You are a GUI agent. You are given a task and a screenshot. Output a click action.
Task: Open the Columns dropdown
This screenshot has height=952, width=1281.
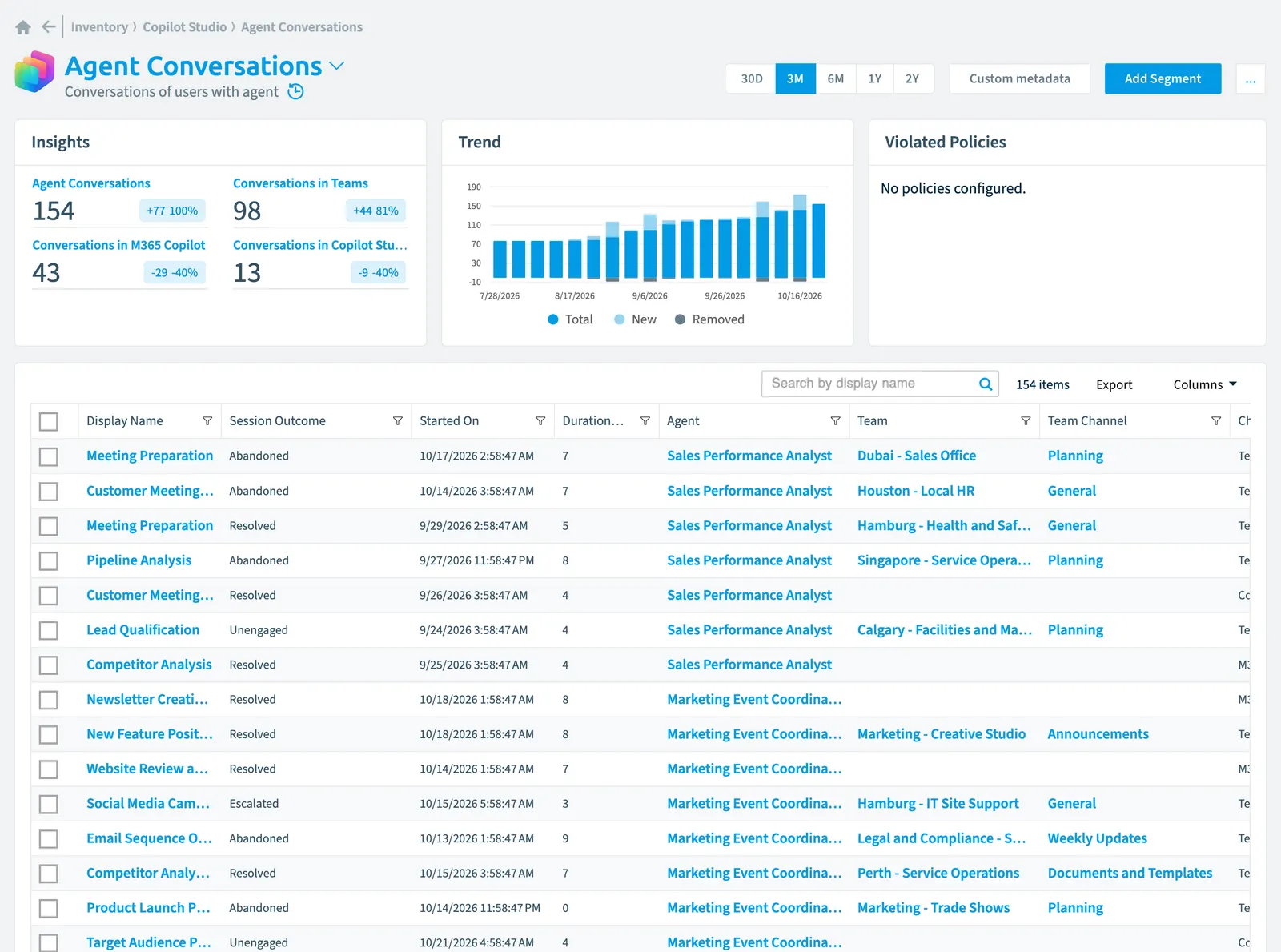(x=1205, y=385)
